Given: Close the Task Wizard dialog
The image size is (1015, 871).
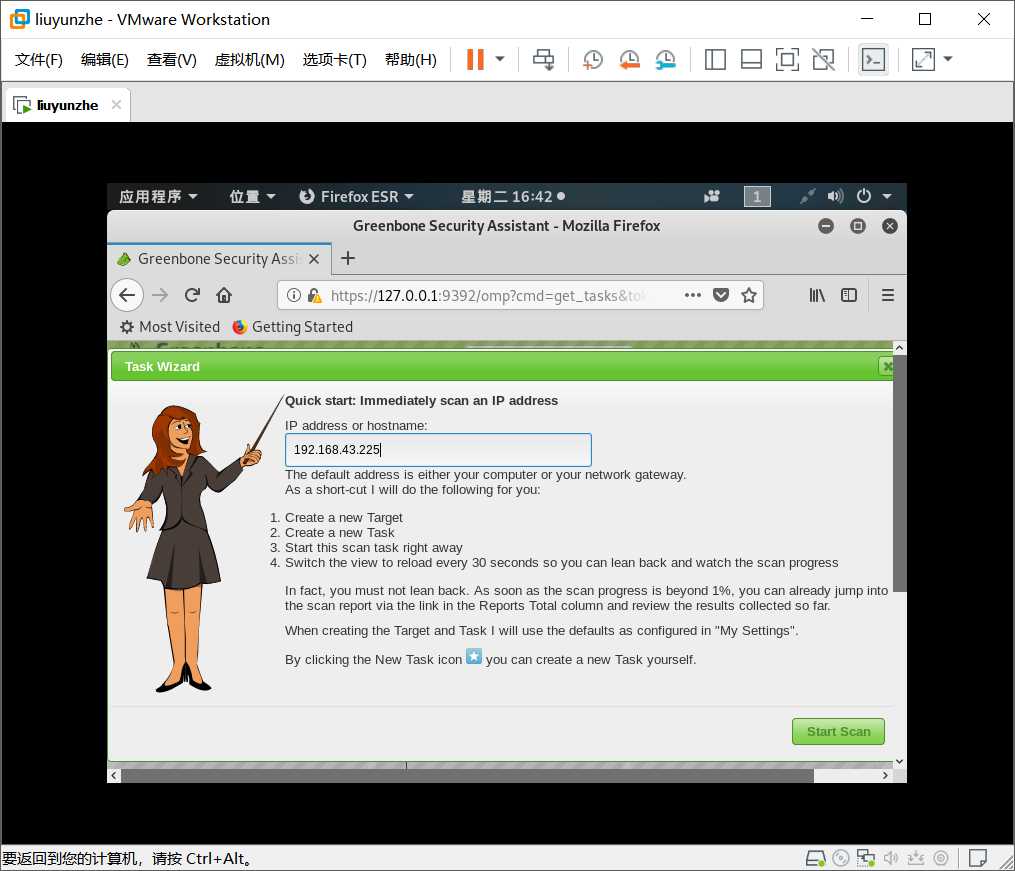Looking at the screenshot, I should point(886,366).
